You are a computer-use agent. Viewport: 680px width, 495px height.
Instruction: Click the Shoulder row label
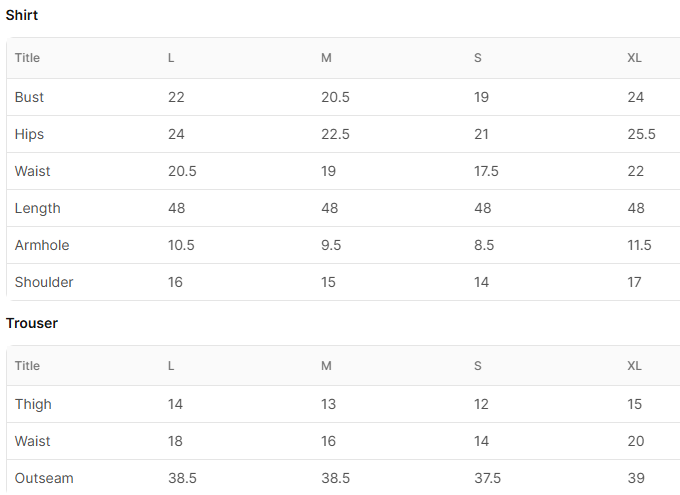[x=44, y=282]
